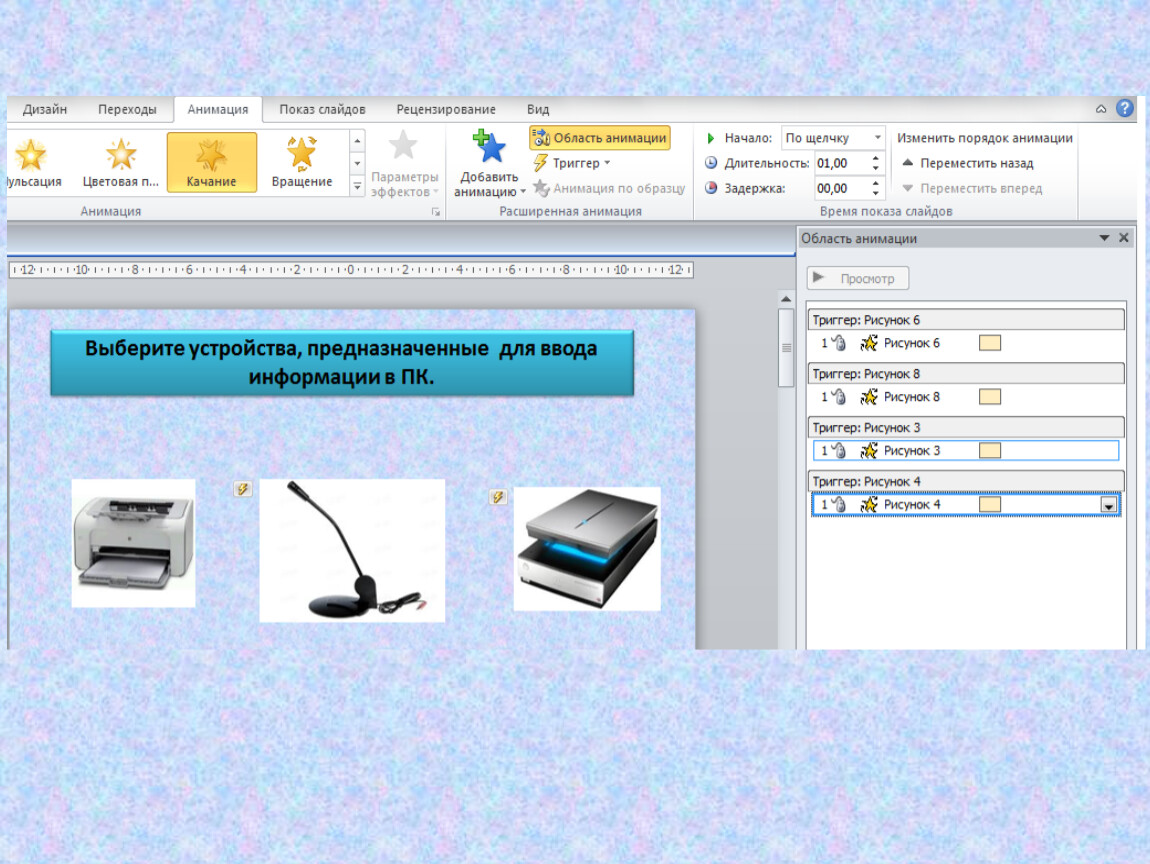Viewport: 1150px width, 864px height.
Task: Open the Показ слайдов tab
Action: [322, 109]
